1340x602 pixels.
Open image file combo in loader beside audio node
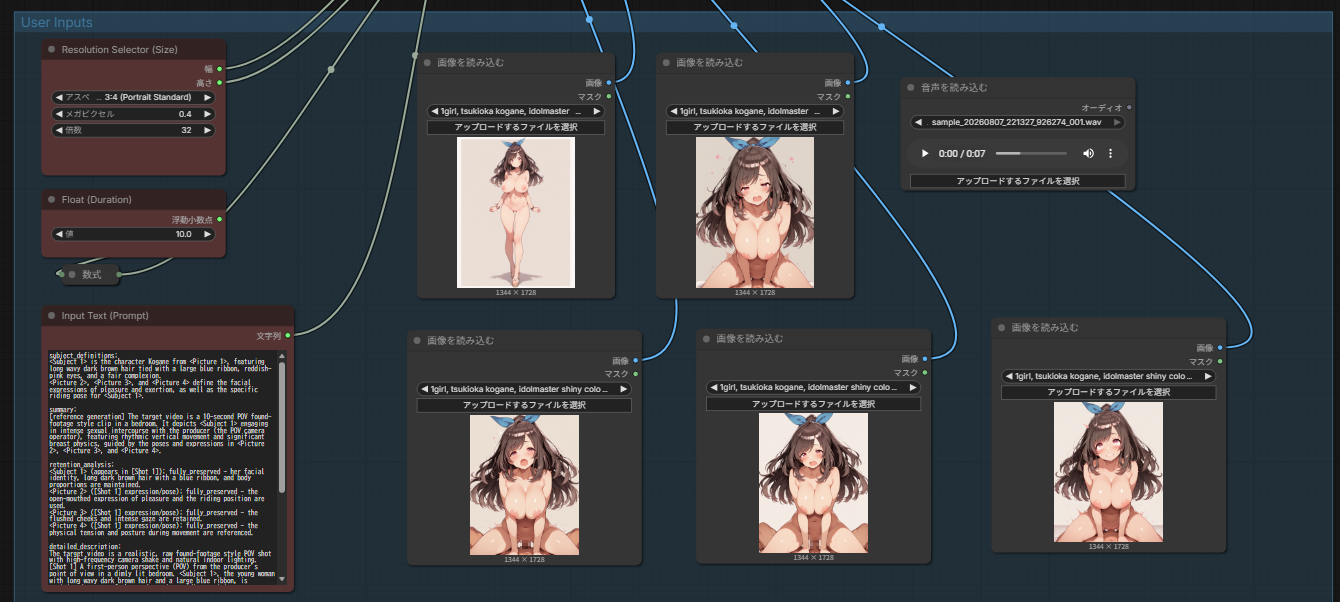point(755,111)
